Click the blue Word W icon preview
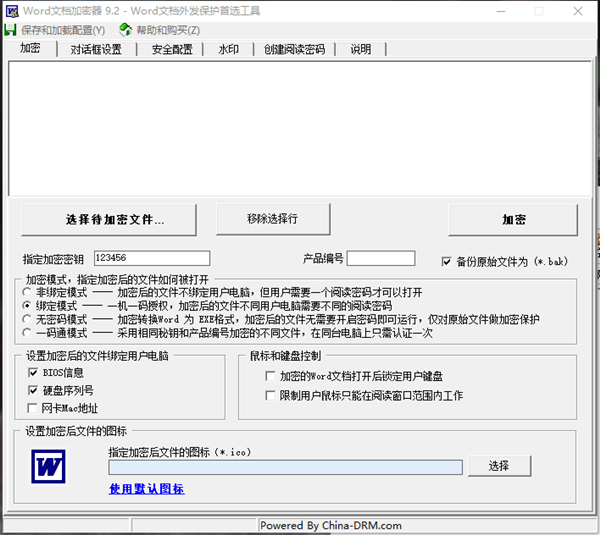 tap(48, 466)
